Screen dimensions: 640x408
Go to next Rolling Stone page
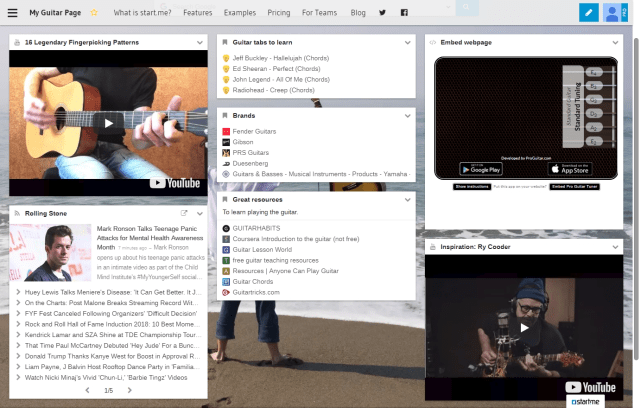pyautogui.click(x=129, y=390)
